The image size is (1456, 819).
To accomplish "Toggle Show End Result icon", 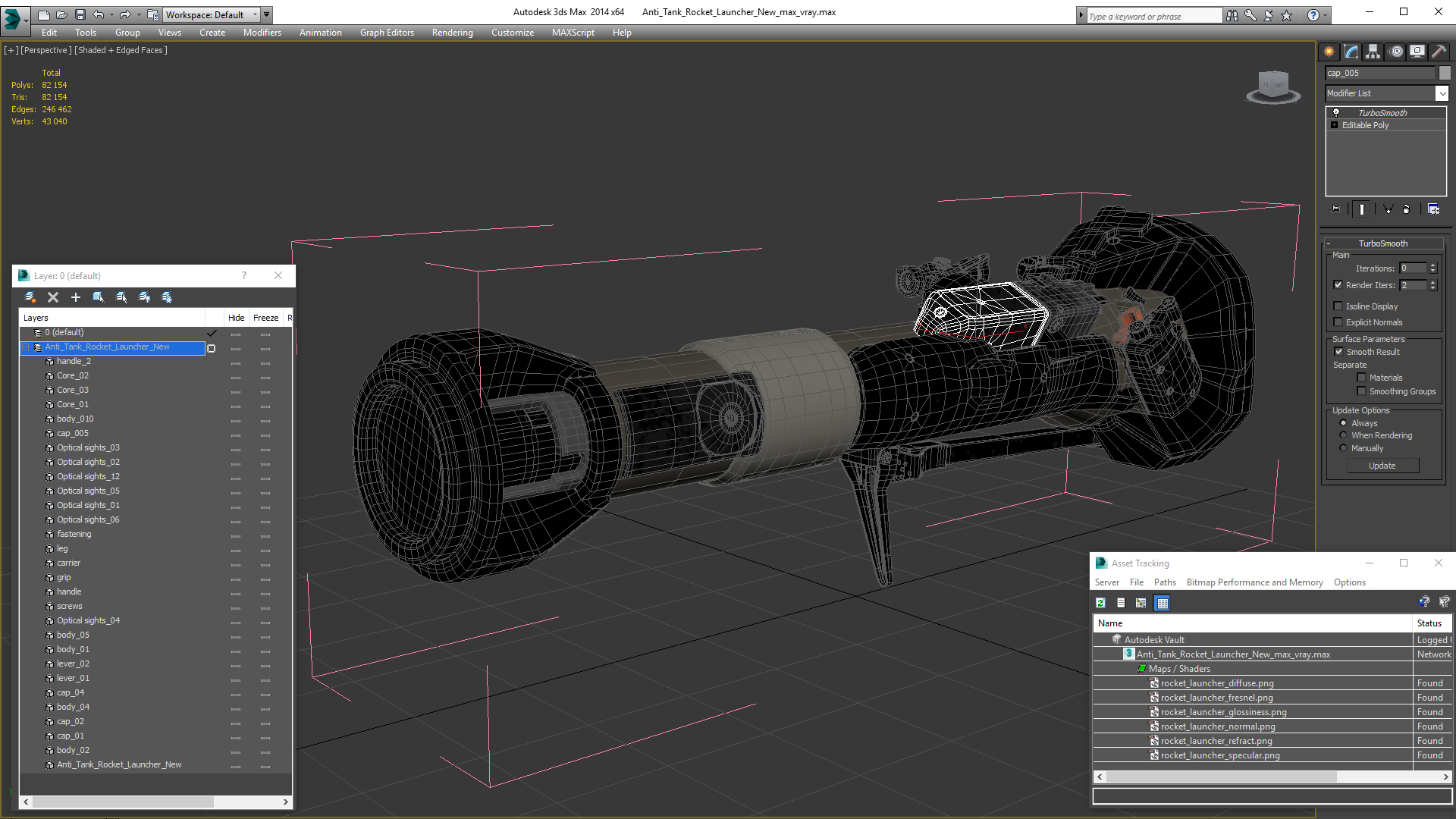I will [x=1362, y=209].
